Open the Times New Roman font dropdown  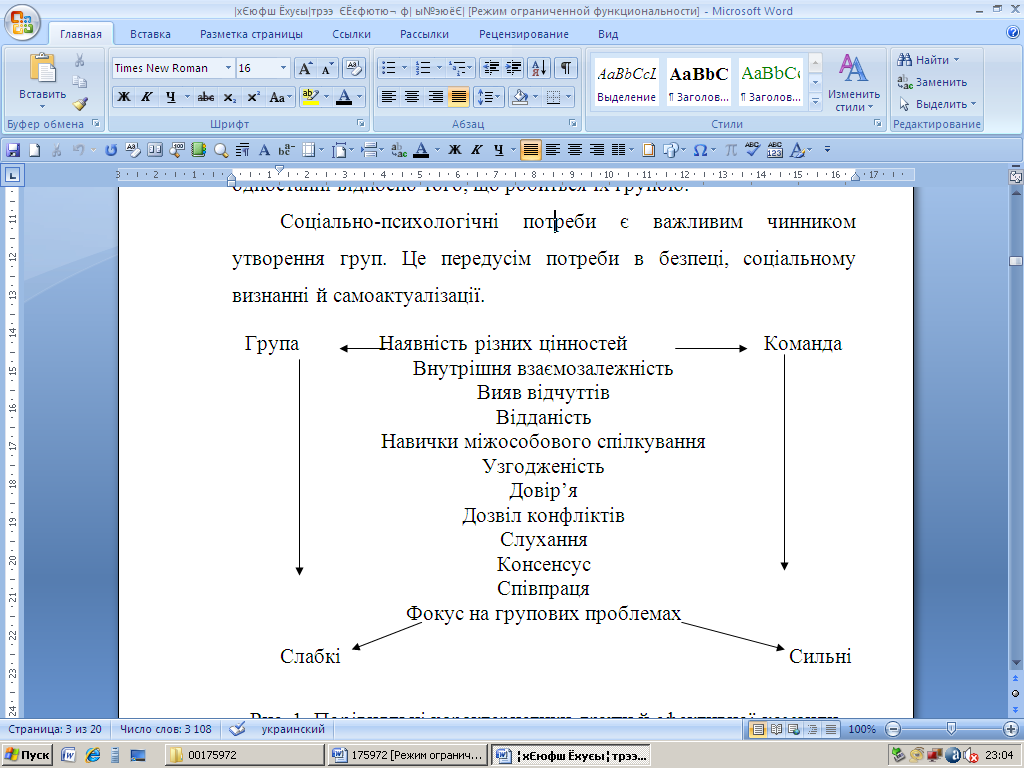[228, 68]
